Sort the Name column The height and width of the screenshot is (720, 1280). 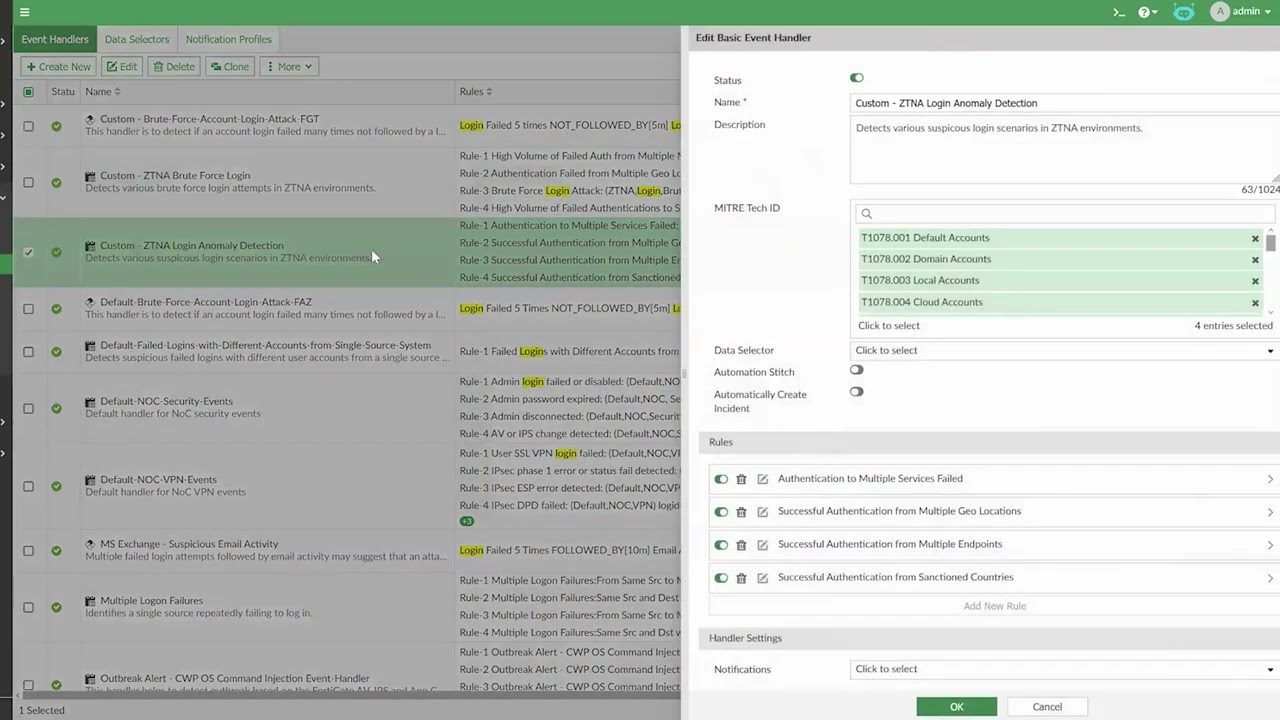(103, 92)
